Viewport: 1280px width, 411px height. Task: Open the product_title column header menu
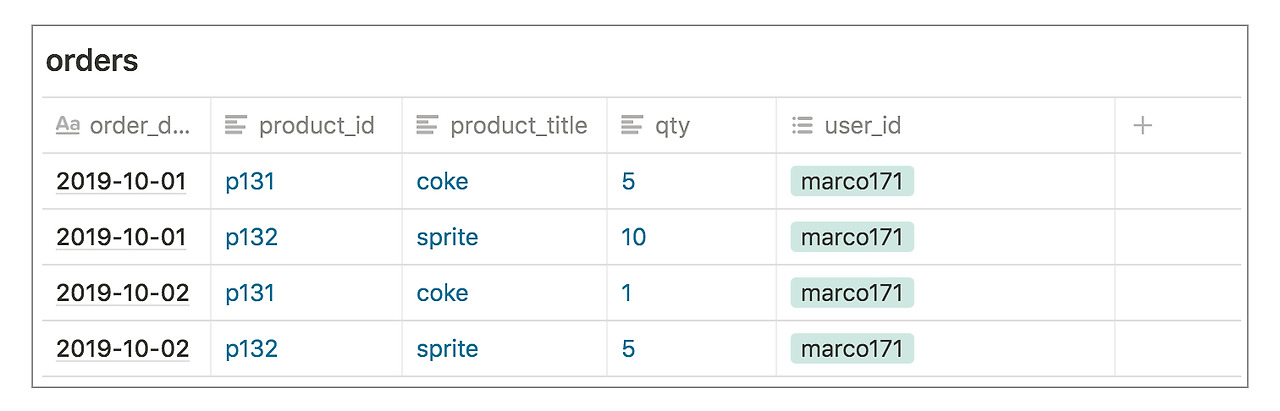coord(518,126)
